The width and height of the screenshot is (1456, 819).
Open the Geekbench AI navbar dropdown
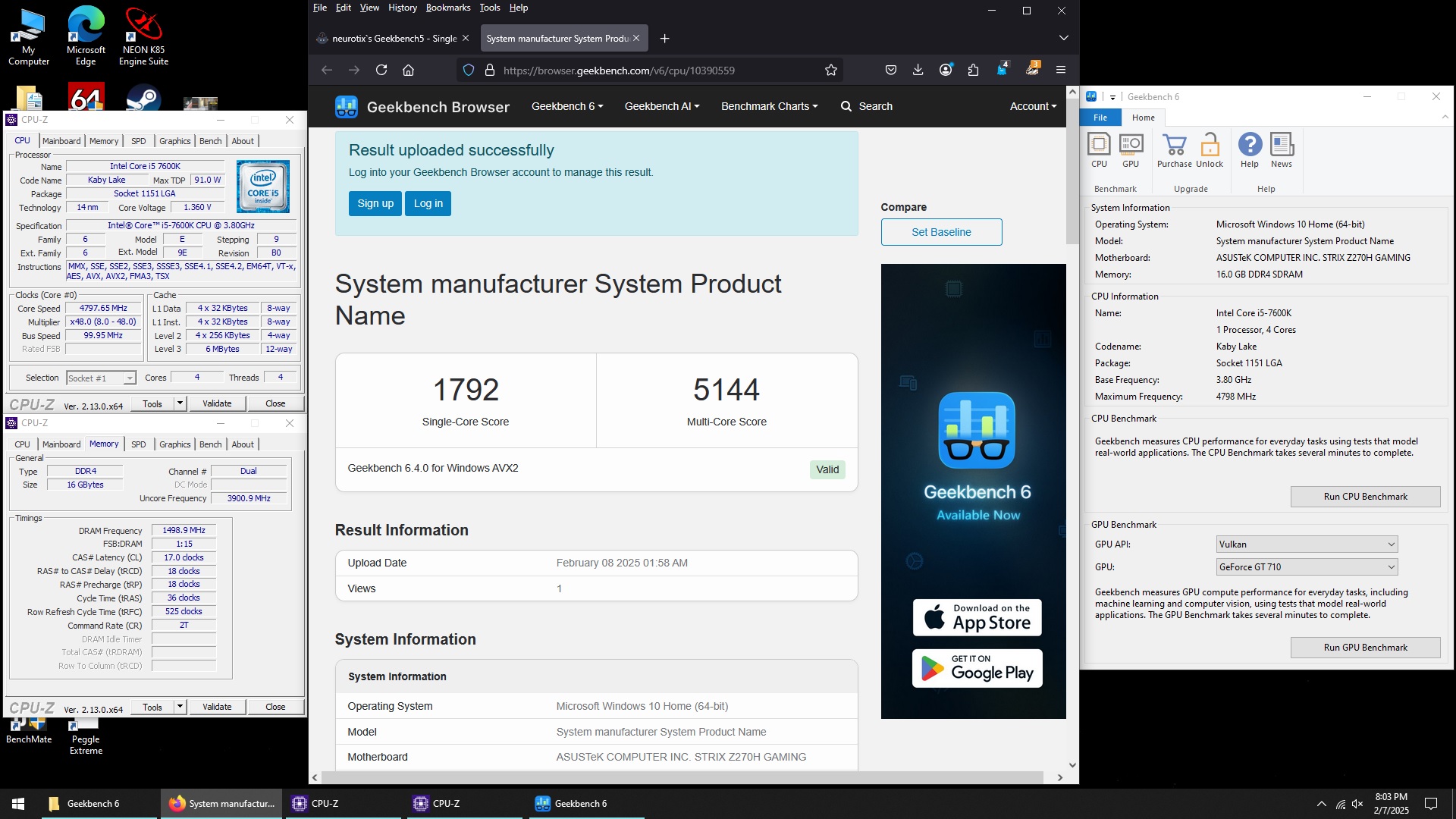[662, 106]
